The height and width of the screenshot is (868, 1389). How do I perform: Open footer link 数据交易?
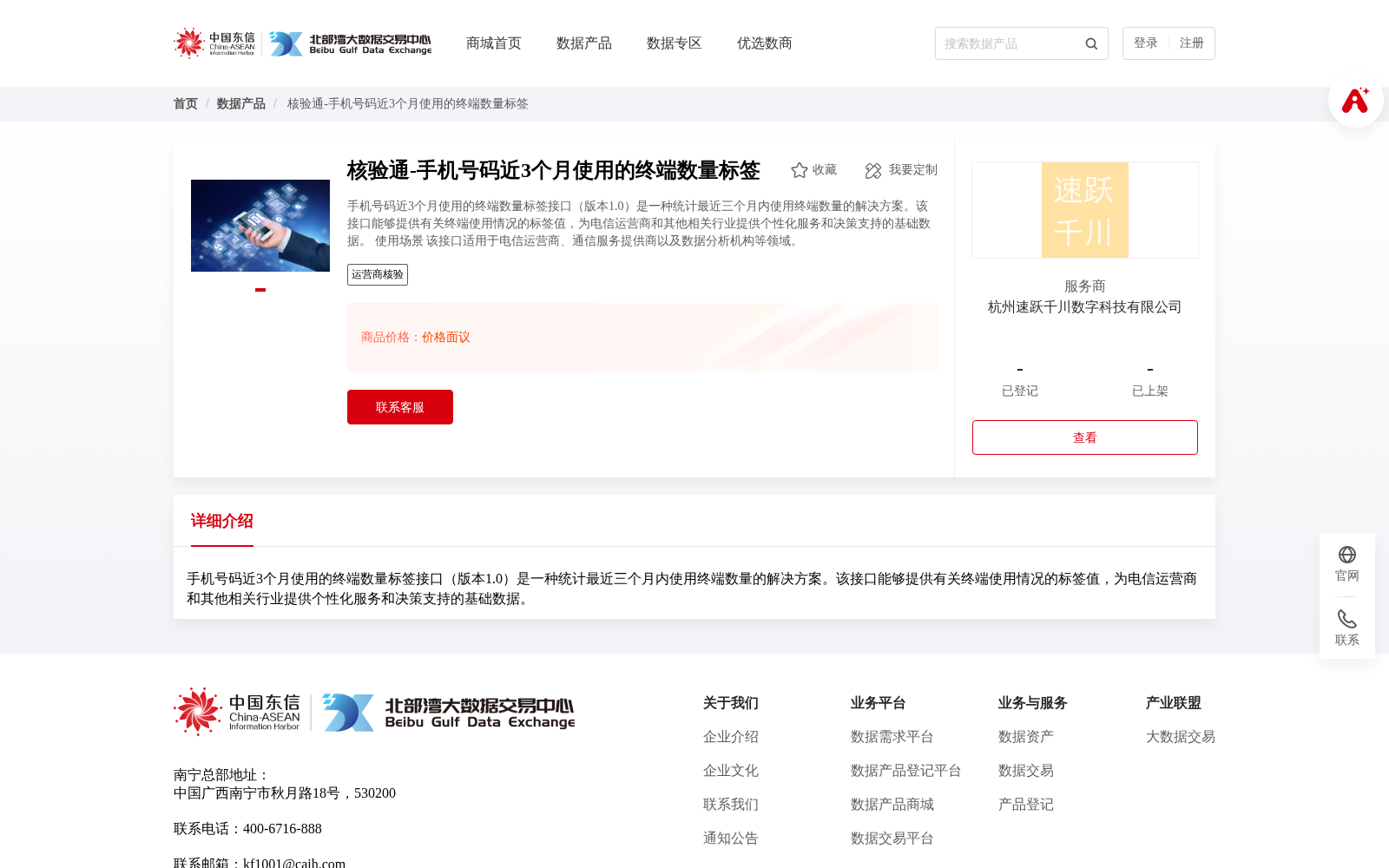click(1026, 771)
